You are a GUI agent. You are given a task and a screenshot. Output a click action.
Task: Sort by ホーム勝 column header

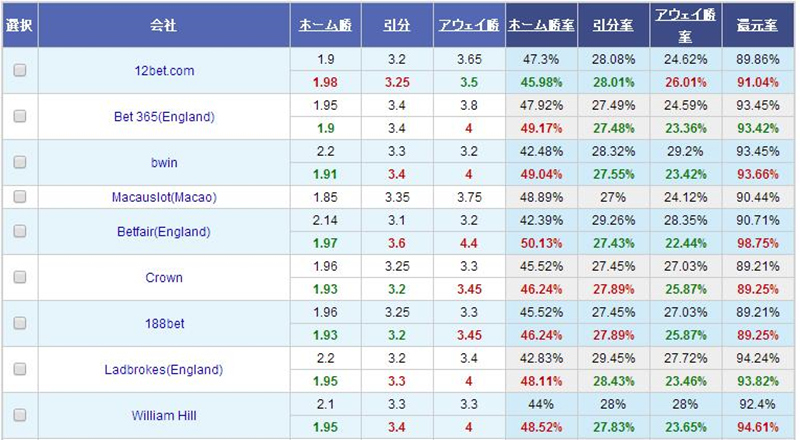tap(326, 25)
